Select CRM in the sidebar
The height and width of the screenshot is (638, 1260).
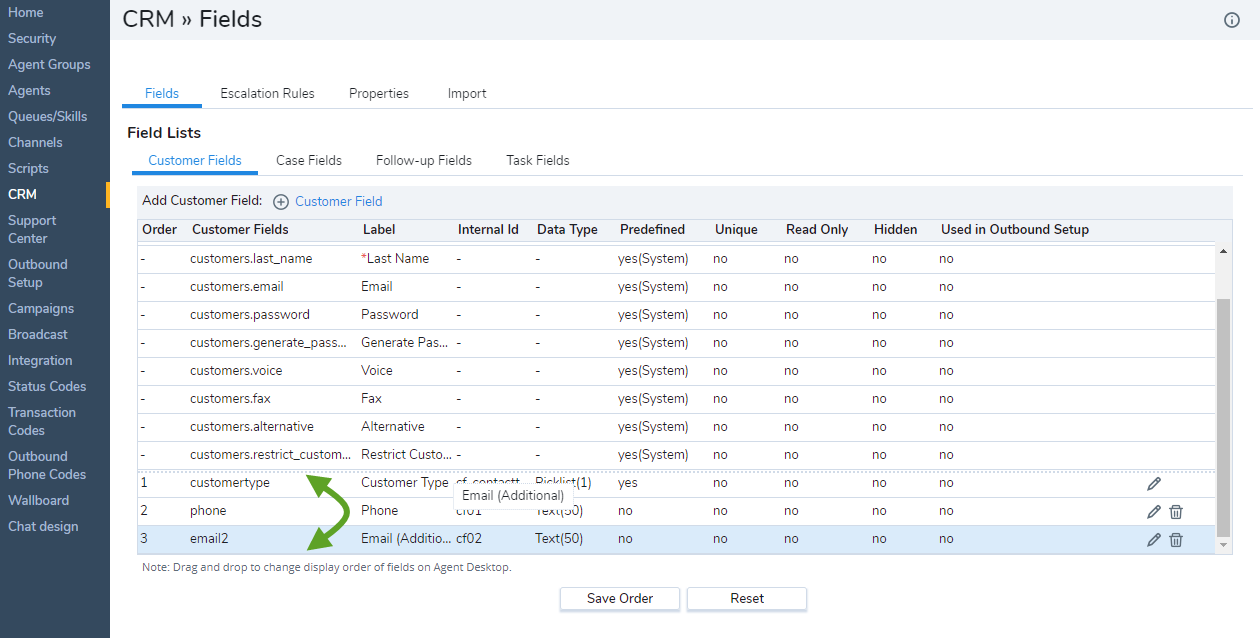[22, 194]
